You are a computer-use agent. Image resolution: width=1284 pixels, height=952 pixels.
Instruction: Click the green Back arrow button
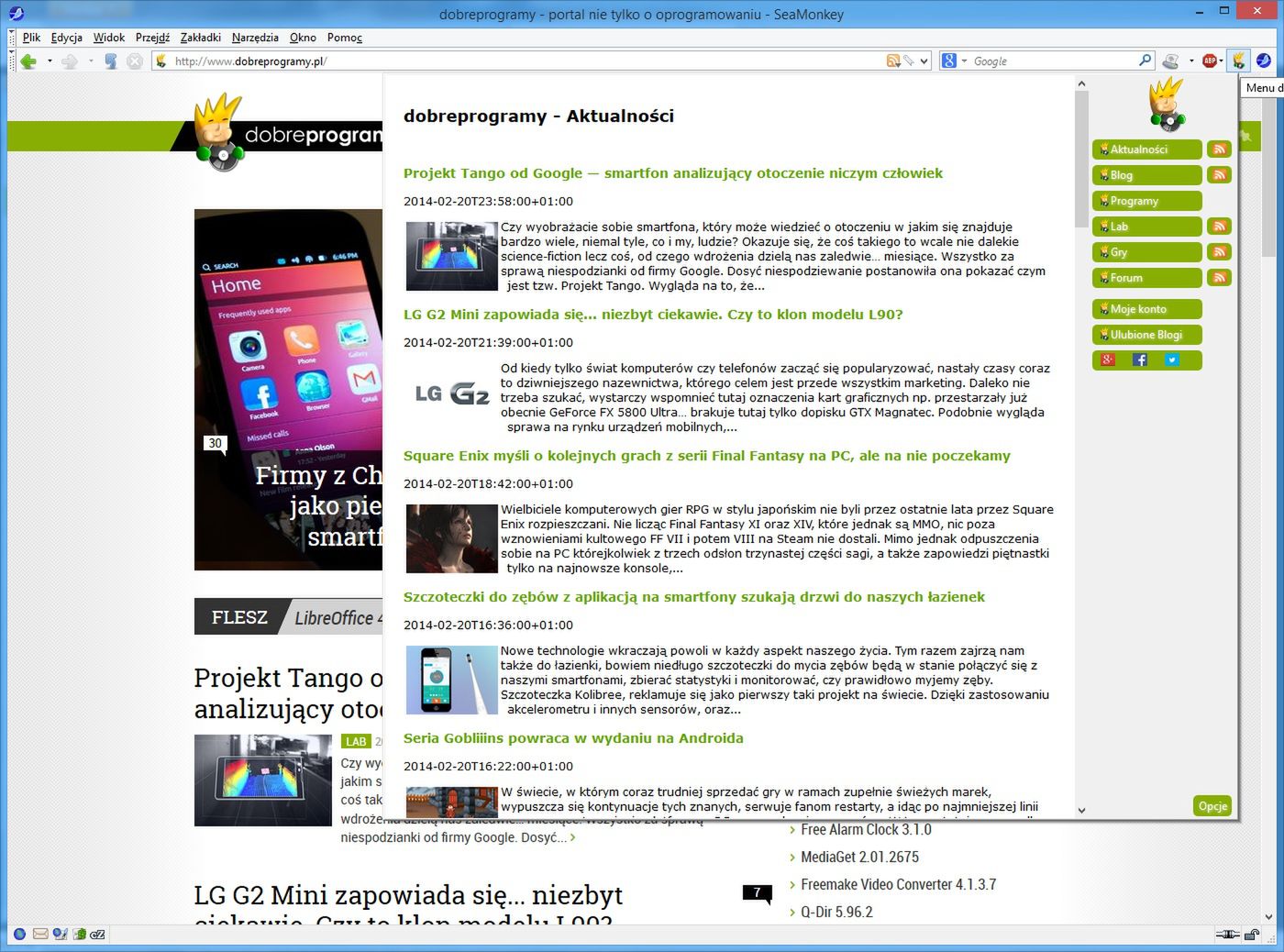point(28,61)
